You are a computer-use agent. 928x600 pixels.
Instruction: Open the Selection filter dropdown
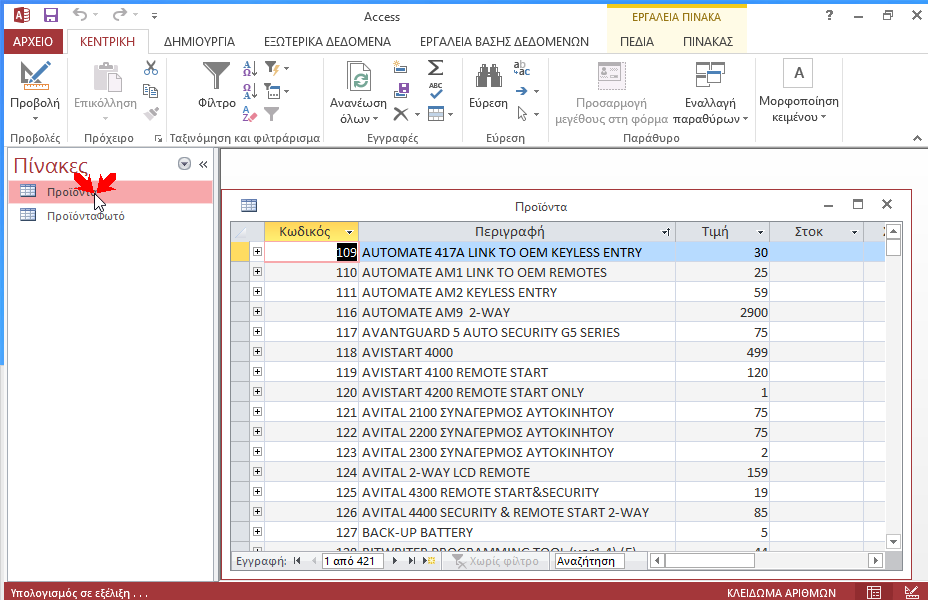276,69
